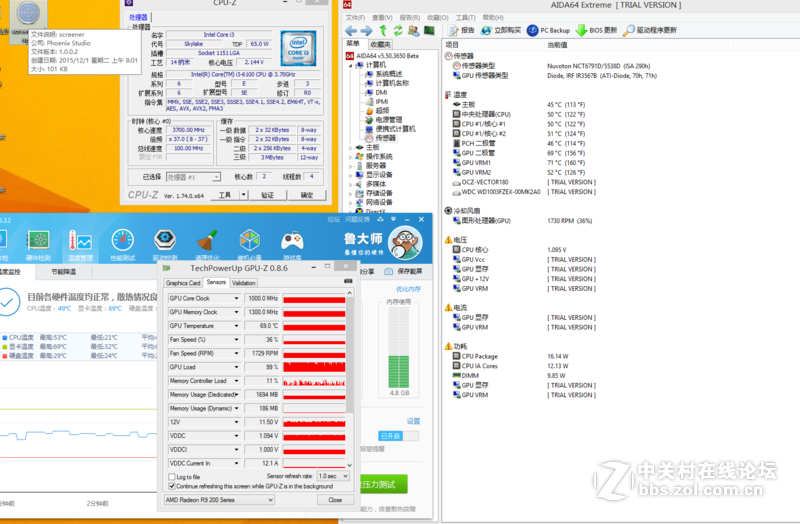
Task: Open 清理优化 broom icon in Ludashi
Action: coord(207,245)
